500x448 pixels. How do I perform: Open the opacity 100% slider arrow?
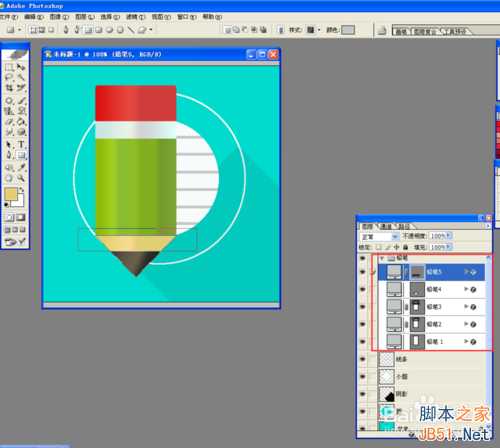tap(449, 236)
